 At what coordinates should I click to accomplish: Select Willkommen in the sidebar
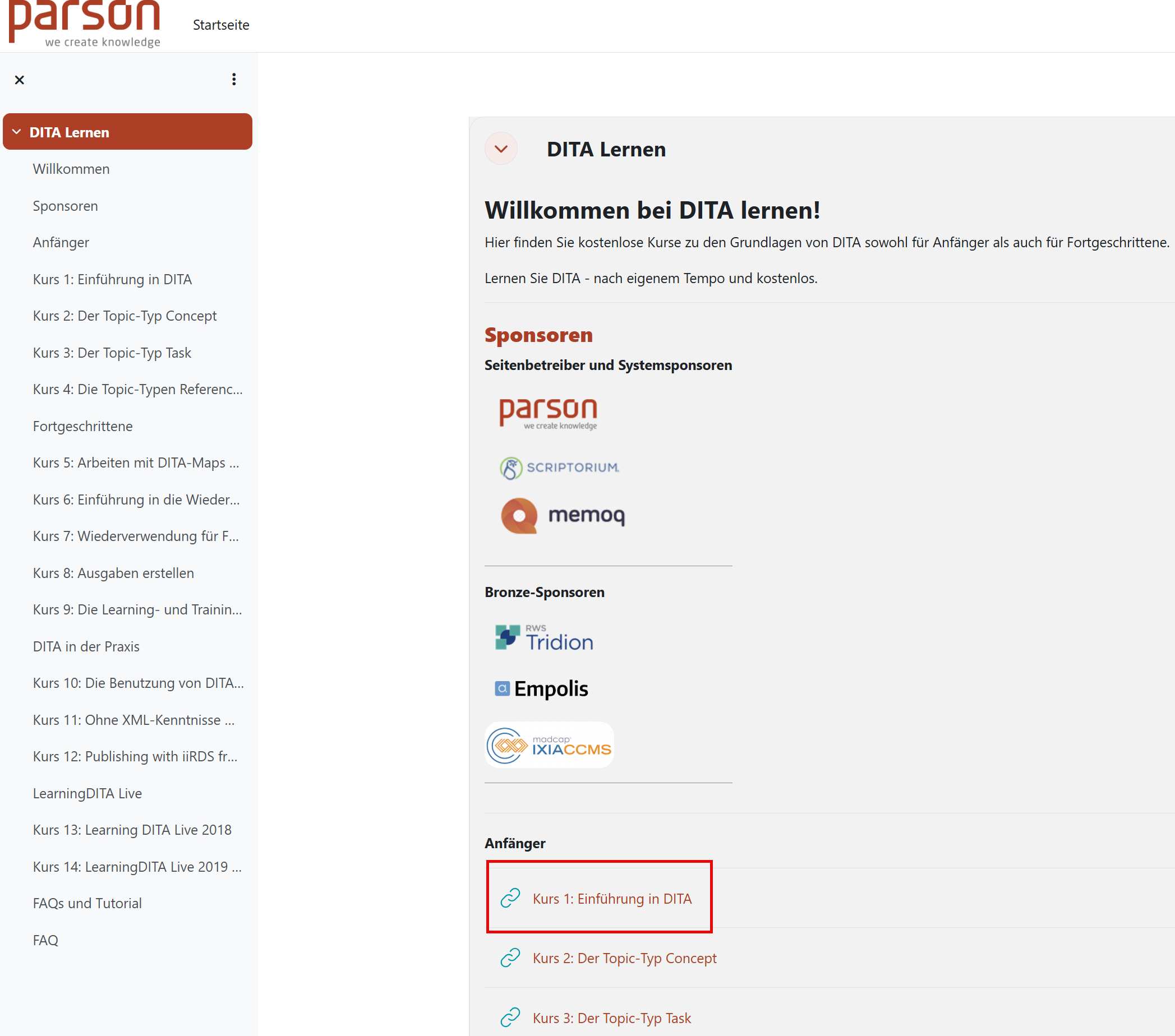coord(71,169)
